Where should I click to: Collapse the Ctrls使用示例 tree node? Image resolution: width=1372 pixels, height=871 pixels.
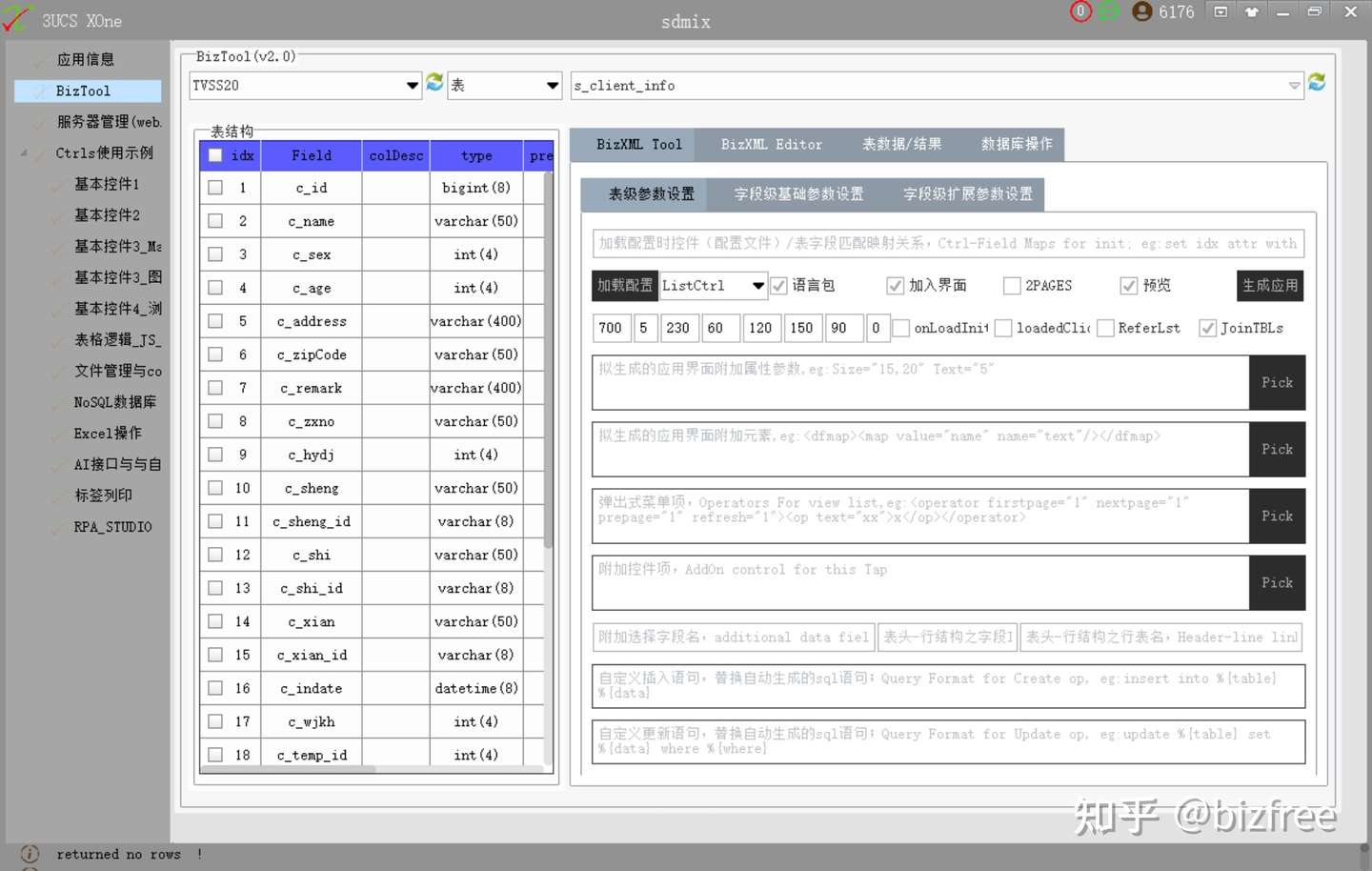point(24,153)
